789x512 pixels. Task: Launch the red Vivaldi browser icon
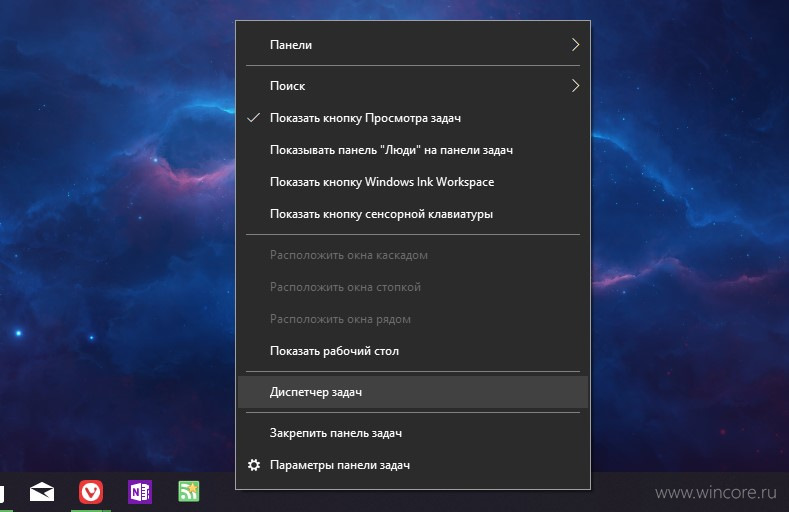(x=91, y=492)
